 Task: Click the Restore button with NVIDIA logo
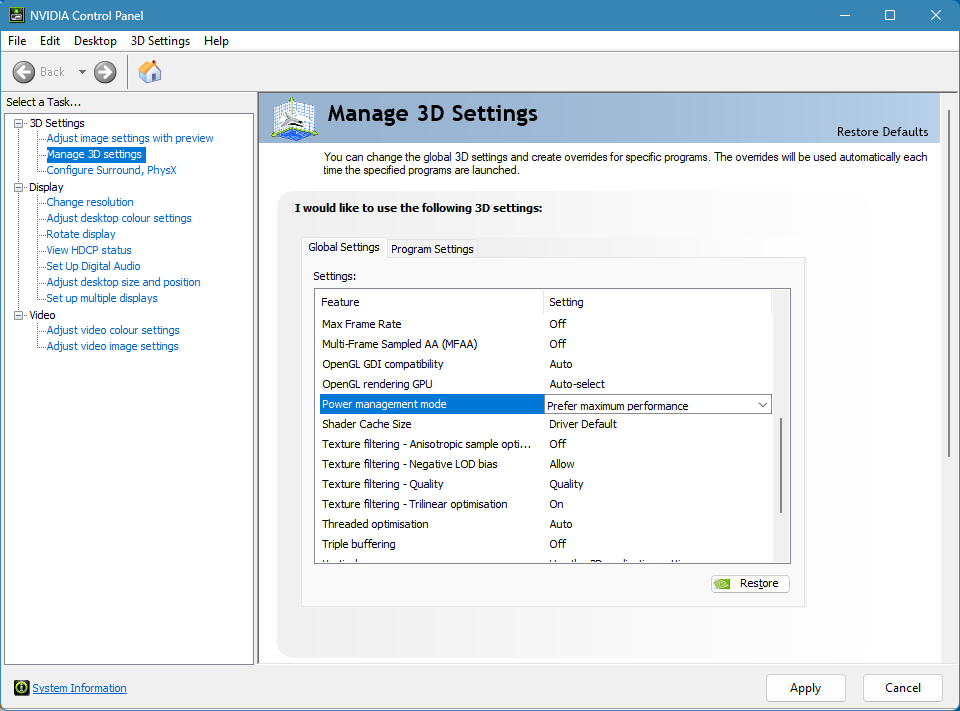pyautogui.click(x=750, y=584)
